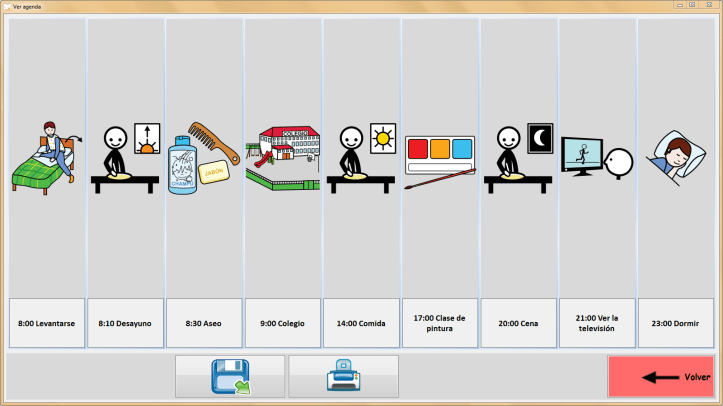This screenshot has width=723, height=406.
Task: Click the red Volver back button
Action: 661,377
